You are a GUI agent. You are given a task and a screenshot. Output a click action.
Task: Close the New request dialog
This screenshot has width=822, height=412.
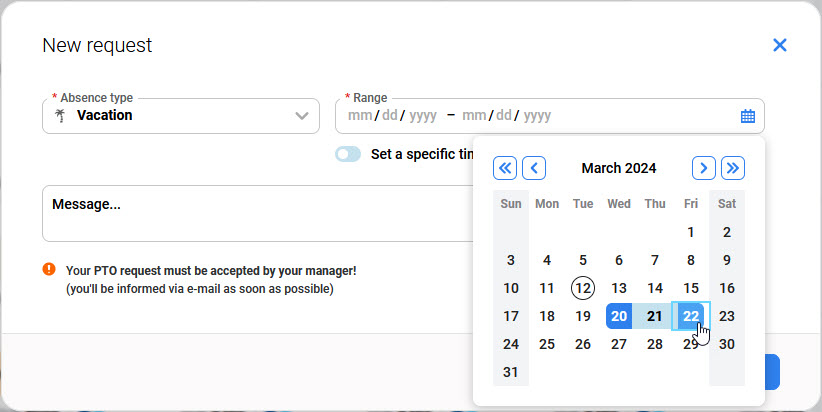780,45
